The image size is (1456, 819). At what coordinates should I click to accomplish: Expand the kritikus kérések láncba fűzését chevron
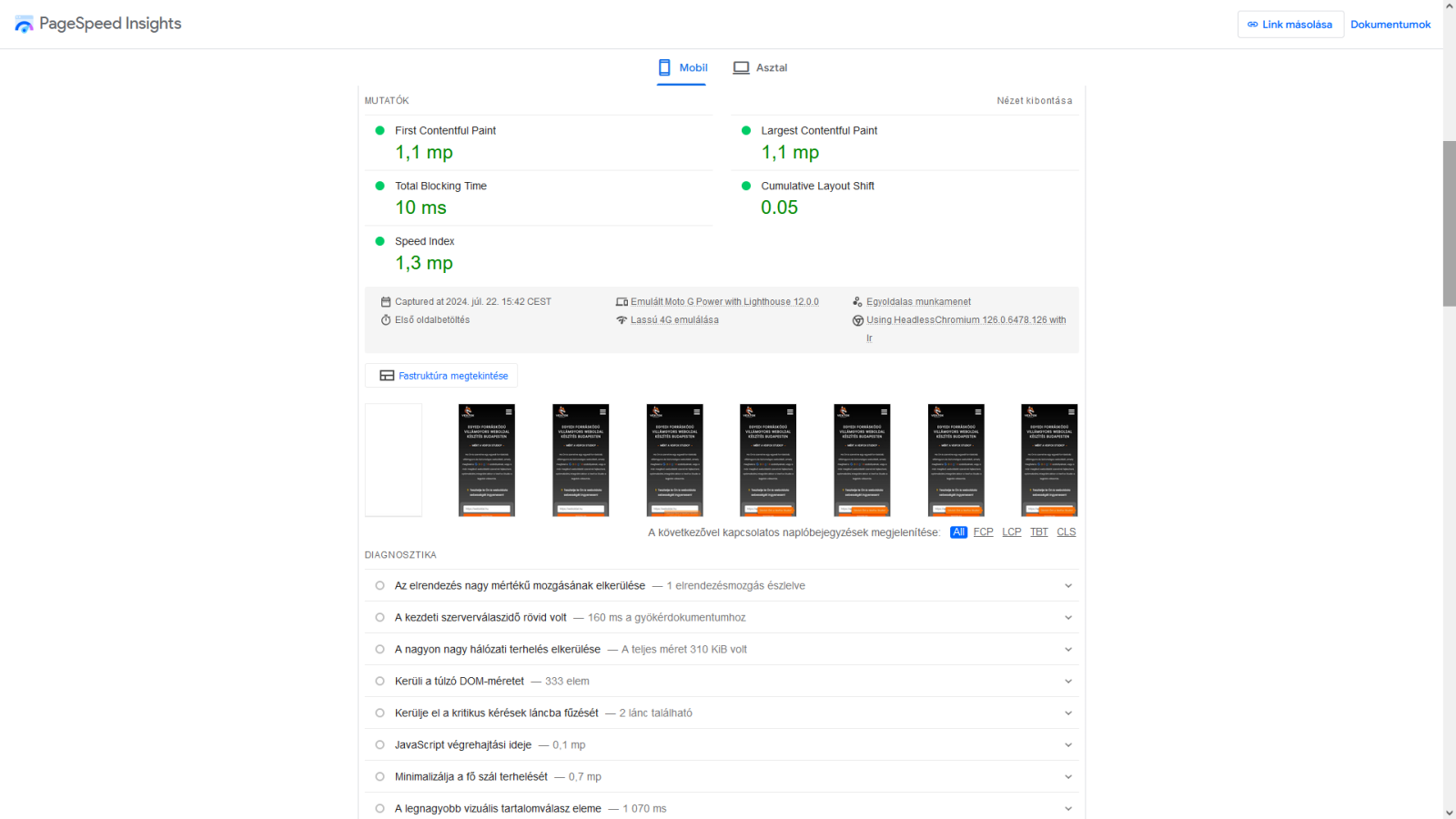1068,713
